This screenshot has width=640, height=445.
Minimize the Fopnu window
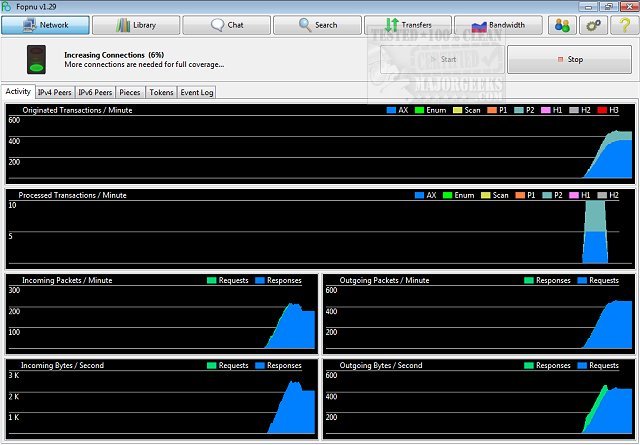tap(588, 7)
